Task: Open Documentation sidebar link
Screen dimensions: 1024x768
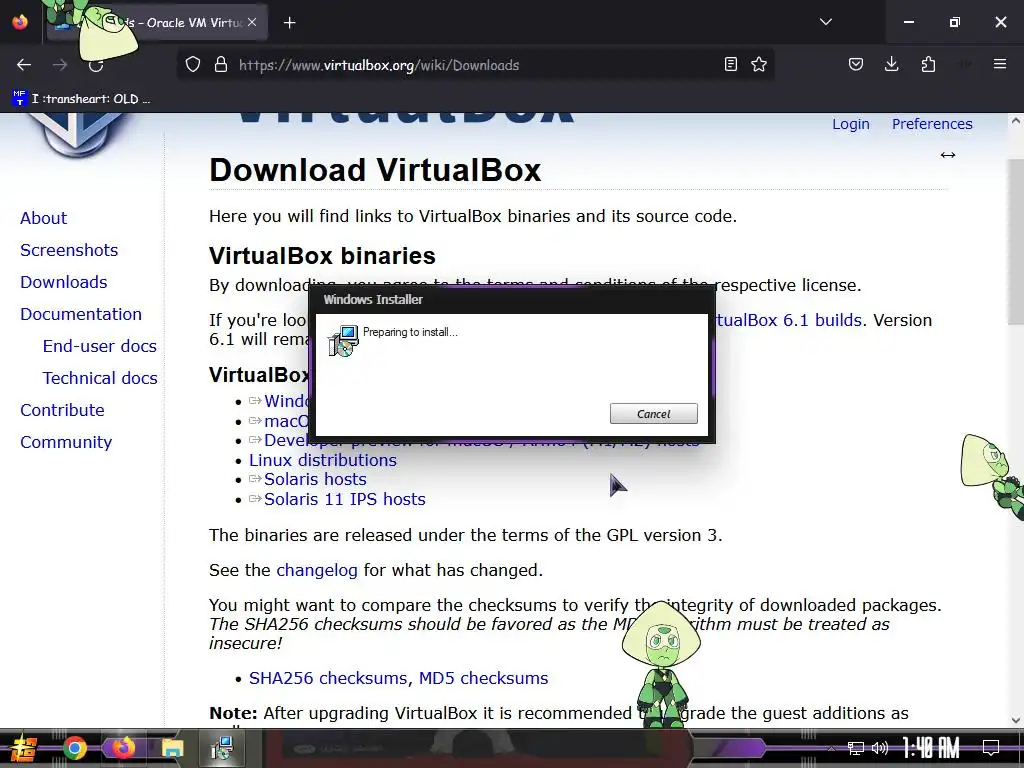Action: (x=81, y=314)
